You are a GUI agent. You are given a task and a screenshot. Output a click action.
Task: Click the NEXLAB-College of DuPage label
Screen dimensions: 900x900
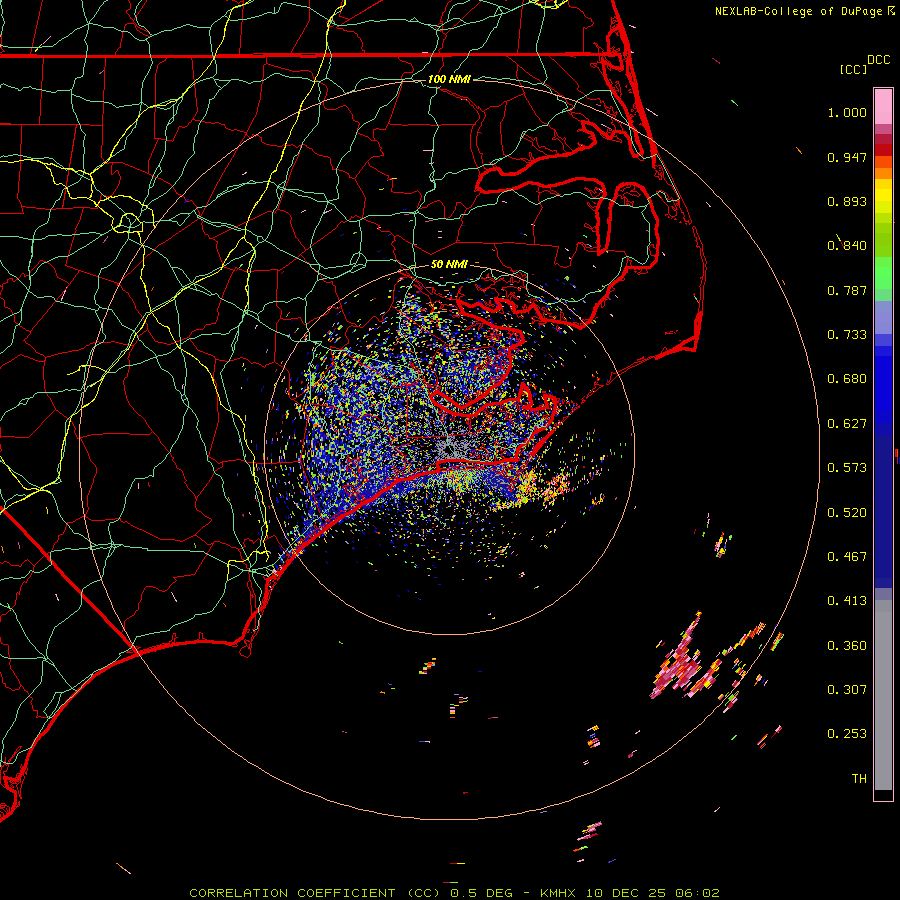pos(798,11)
